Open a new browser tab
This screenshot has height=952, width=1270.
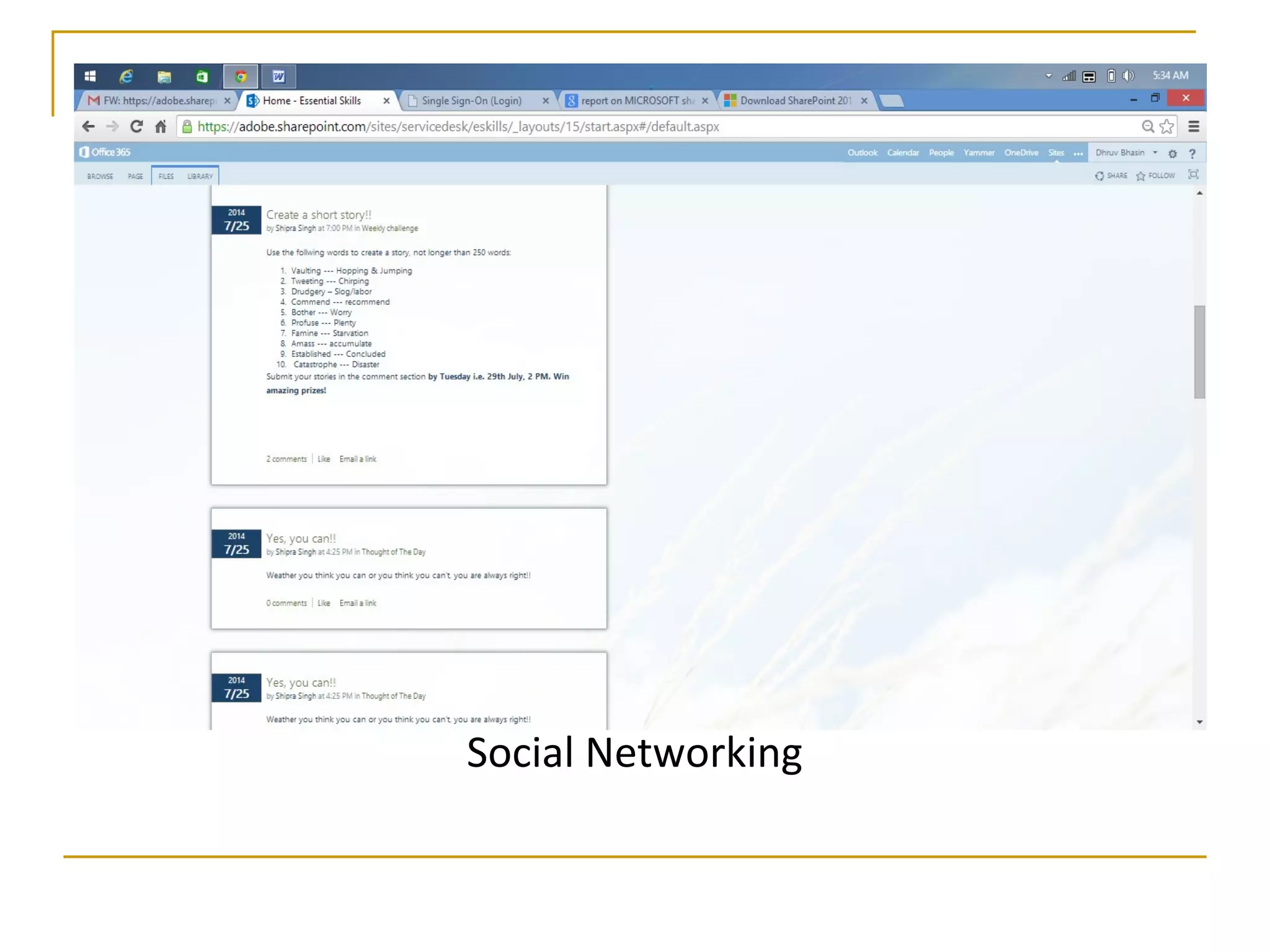[892, 101]
